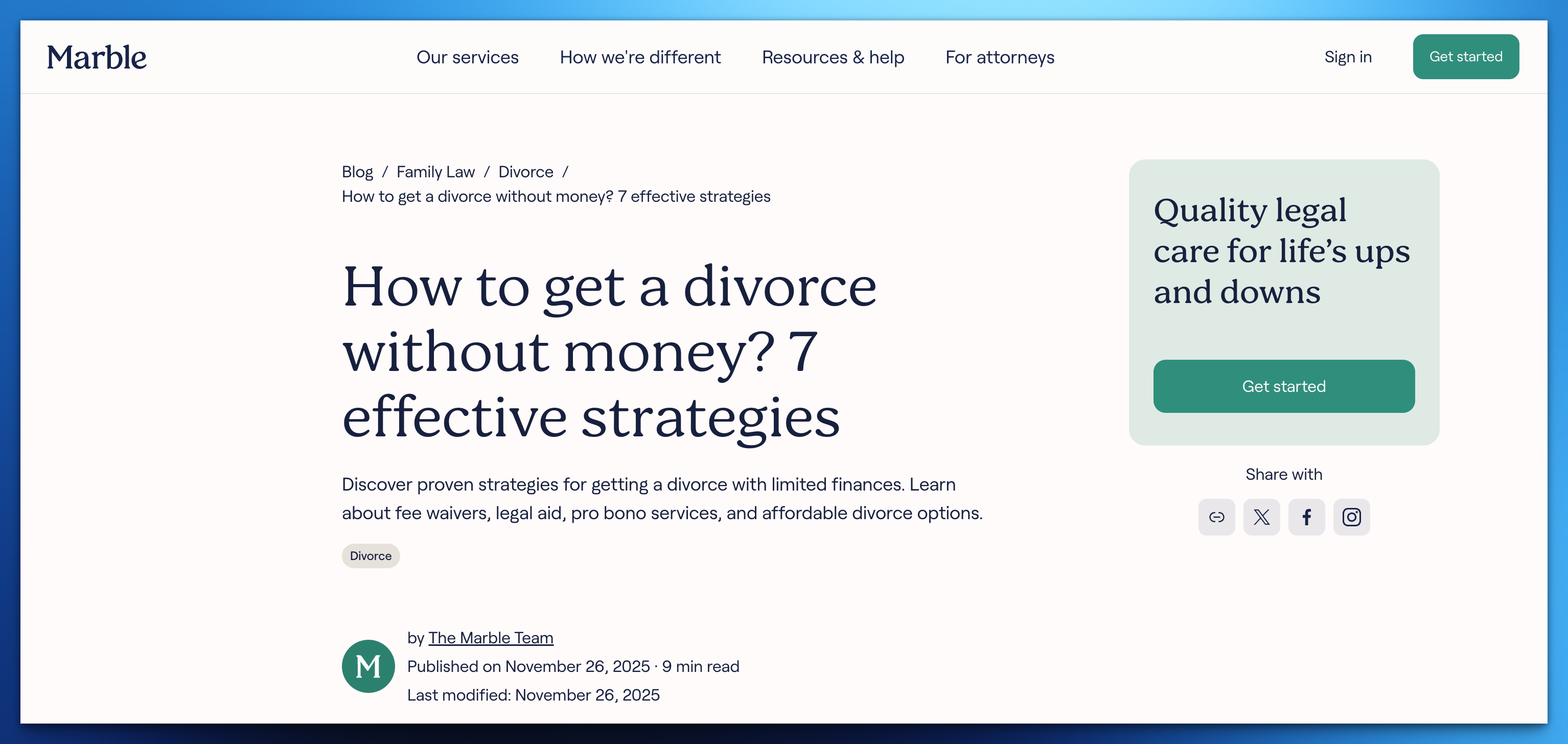
Task: Expand the Resources & help menu
Action: pyautogui.click(x=833, y=57)
